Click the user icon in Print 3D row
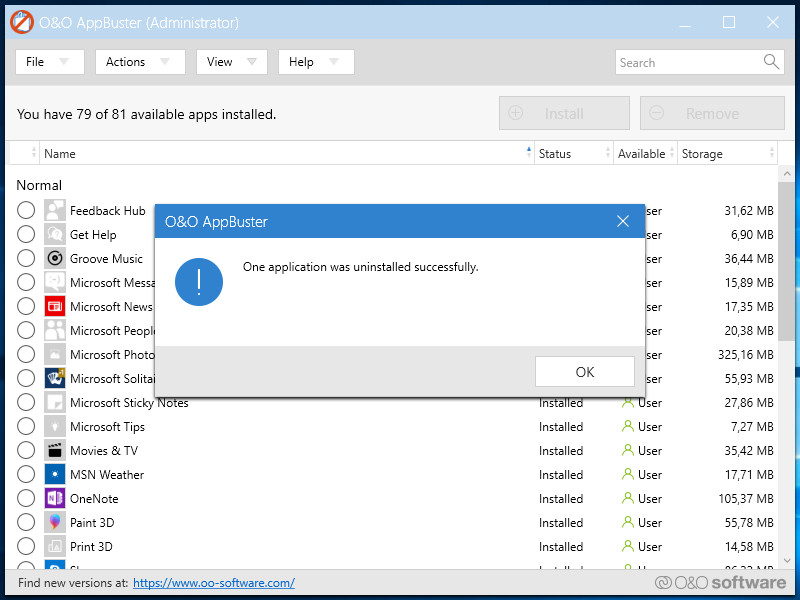The width and height of the screenshot is (800, 600). [x=628, y=546]
